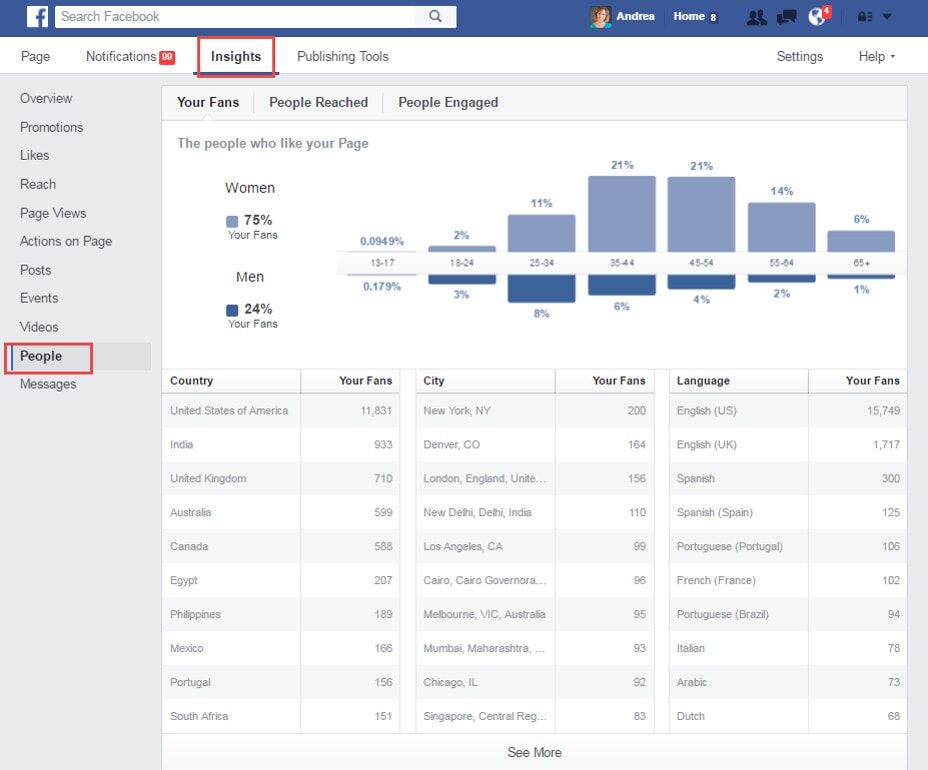This screenshot has width=928, height=770.
Task: Open the globe notifications icon
Action: [x=817, y=16]
